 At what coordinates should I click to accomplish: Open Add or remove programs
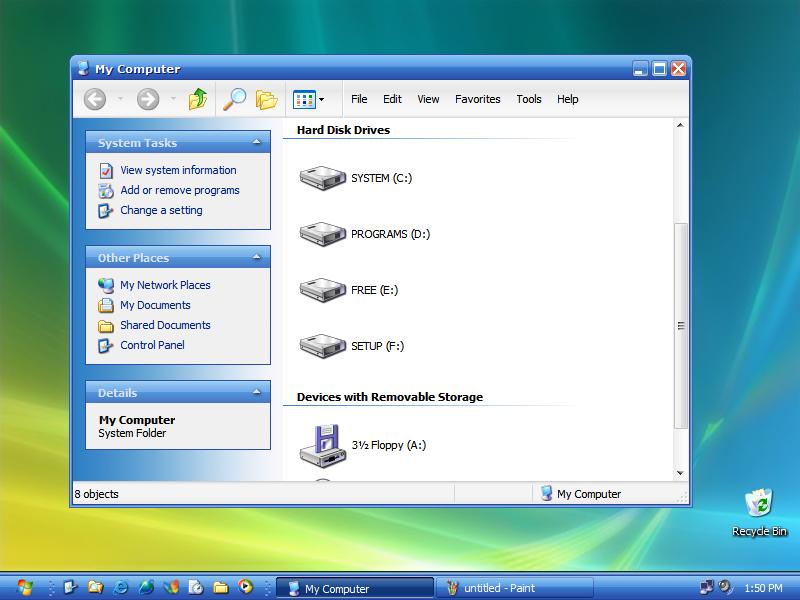[x=180, y=190]
